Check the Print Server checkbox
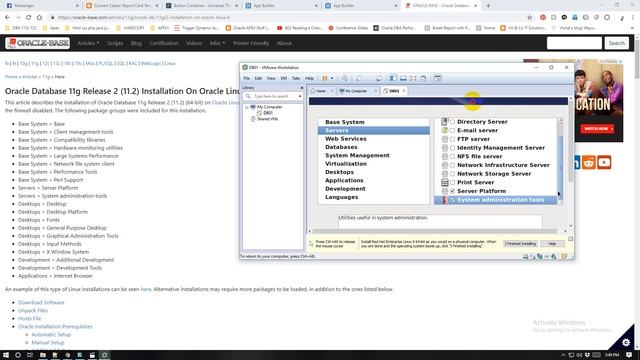 click(452, 182)
